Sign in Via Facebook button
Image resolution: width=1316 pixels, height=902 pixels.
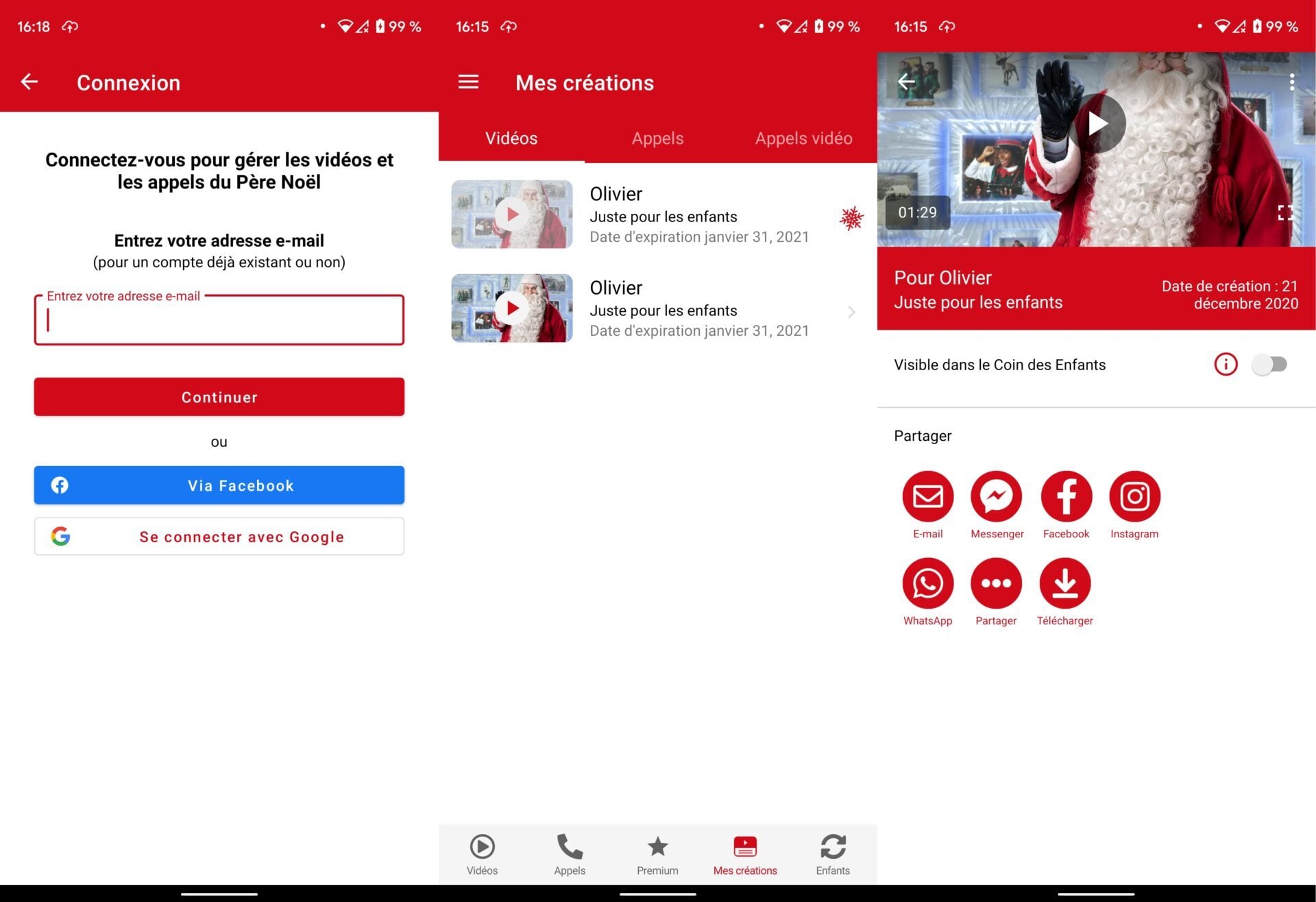coord(219,485)
